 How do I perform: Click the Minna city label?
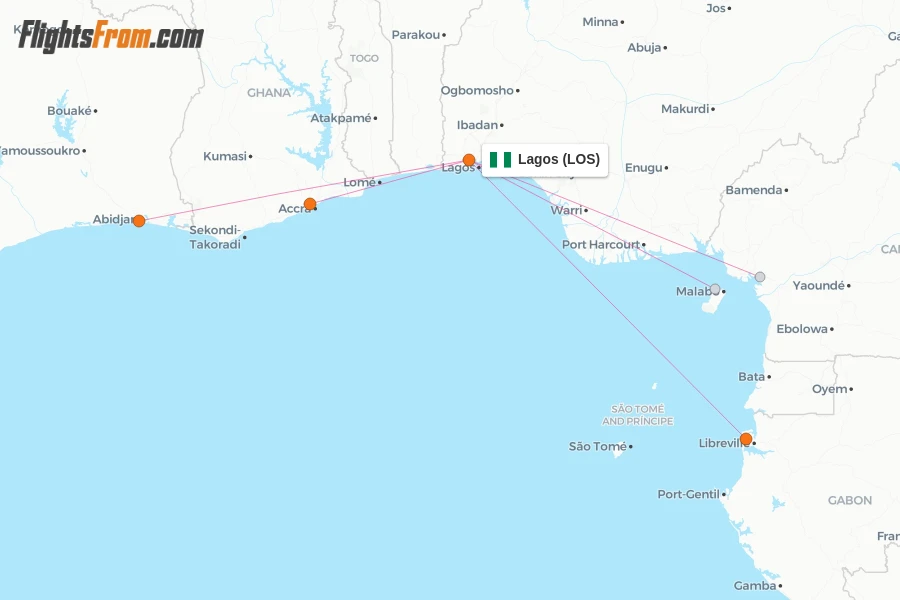point(600,22)
